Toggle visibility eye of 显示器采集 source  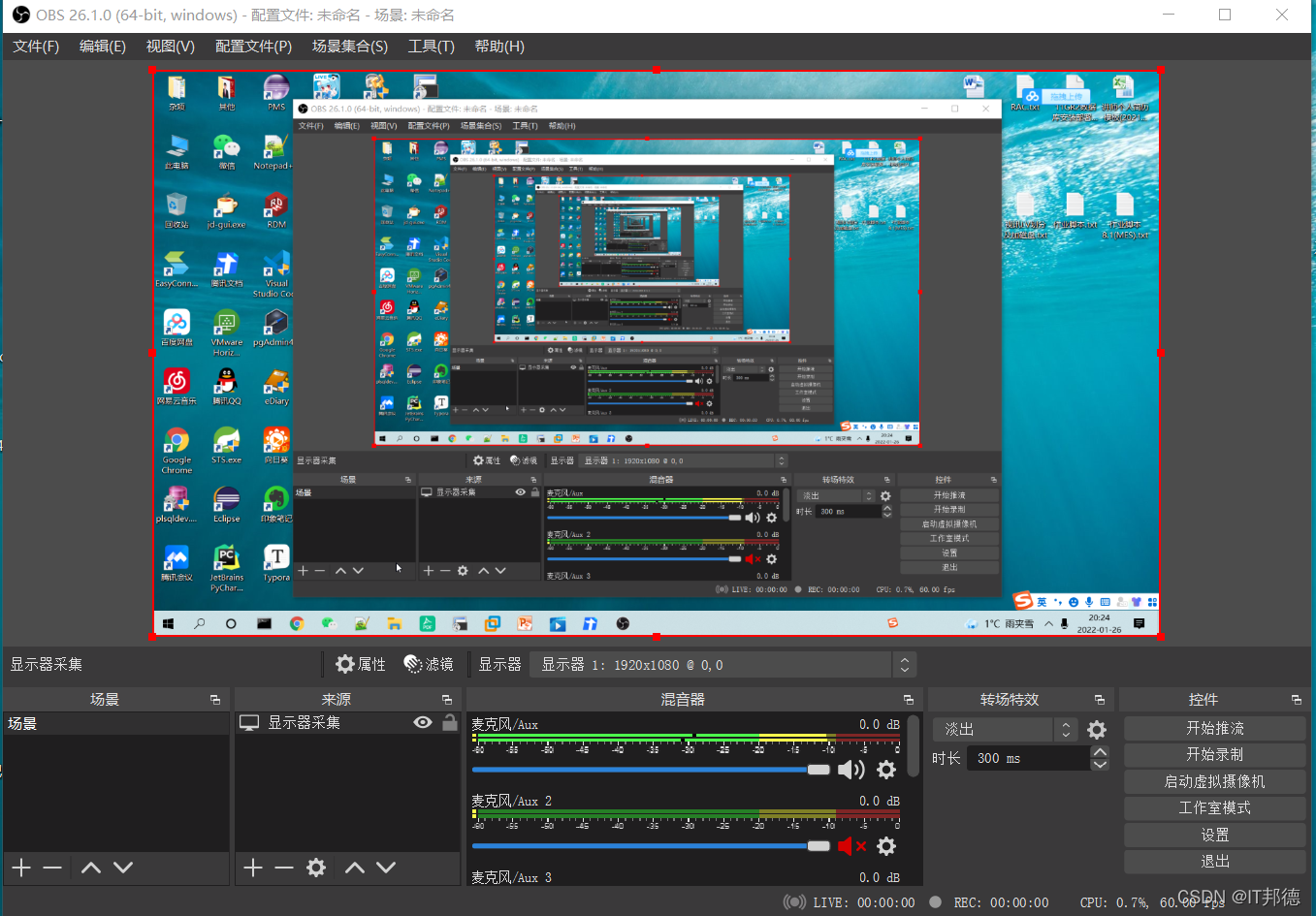coord(423,722)
